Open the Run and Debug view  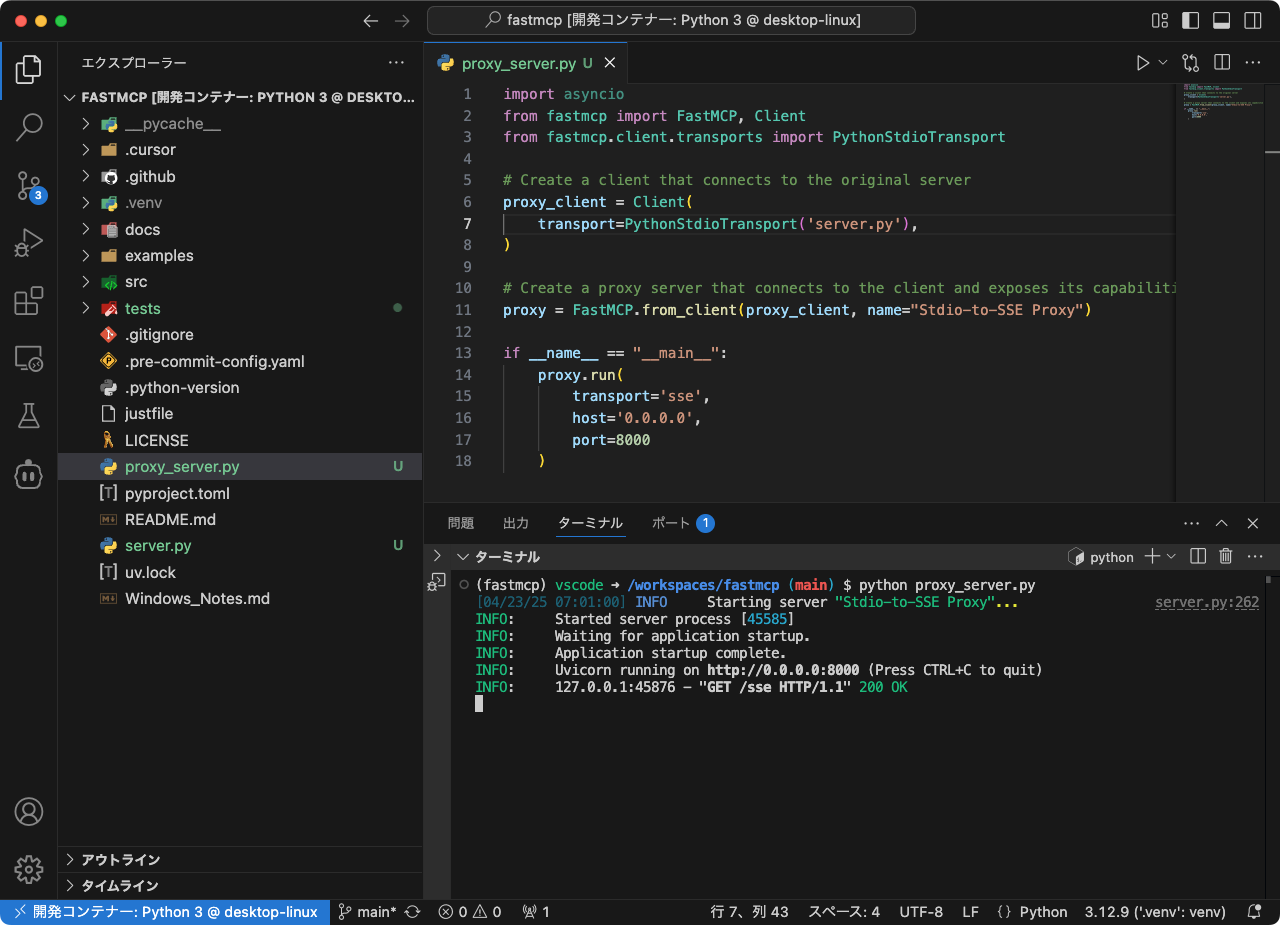click(x=29, y=242)
